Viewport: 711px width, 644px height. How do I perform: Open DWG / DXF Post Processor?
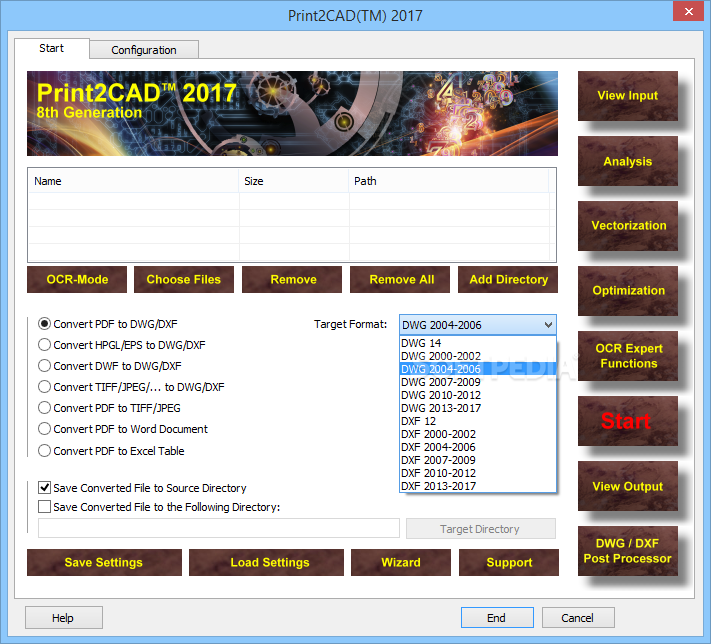point(628,551)
